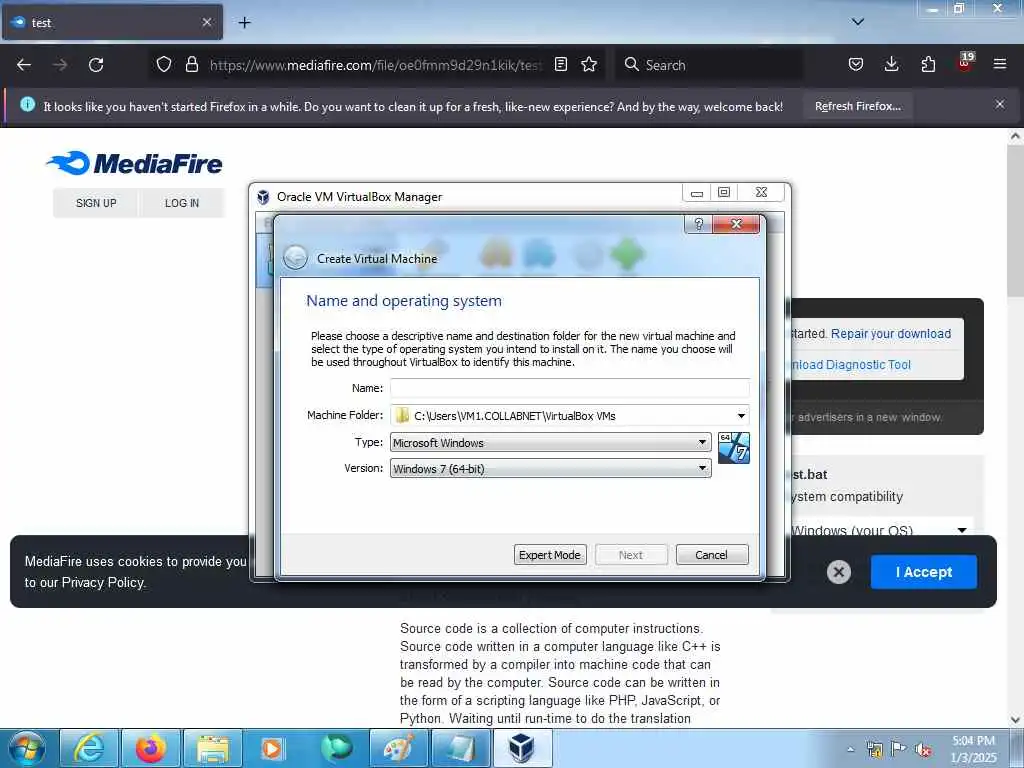This screenshot has height=768, width=1024.
Task: Open the Firefox hamburger application menu
Action: coord(1000,64)
